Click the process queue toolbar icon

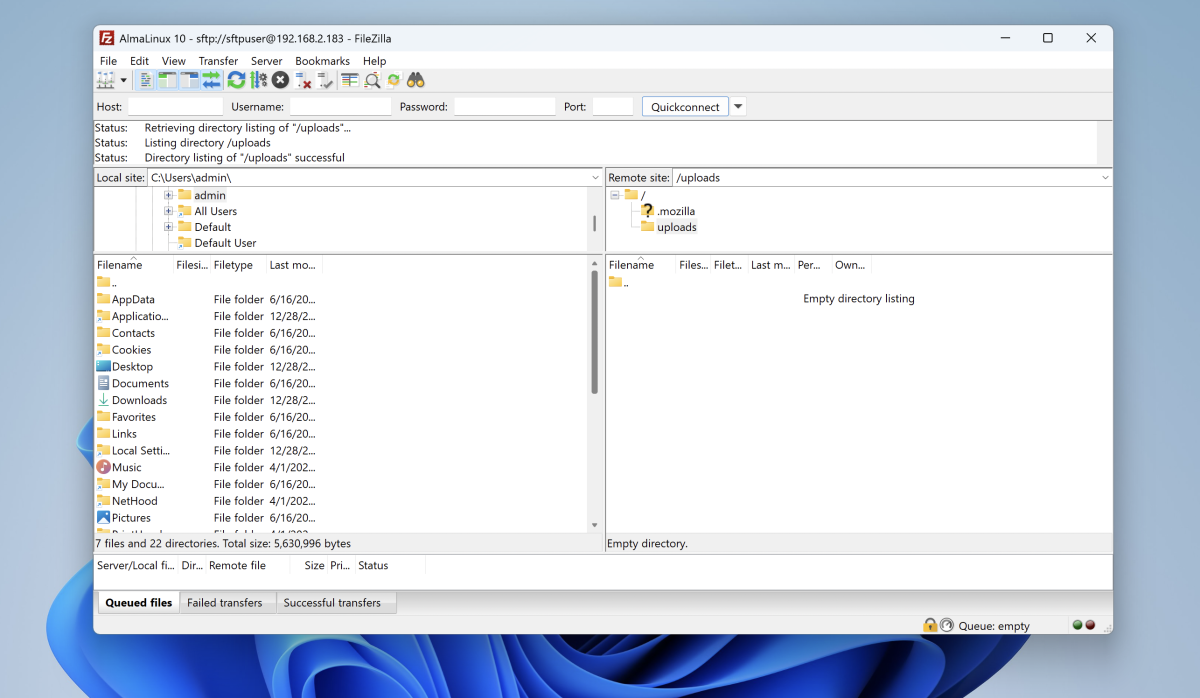(x=258, y=80)
